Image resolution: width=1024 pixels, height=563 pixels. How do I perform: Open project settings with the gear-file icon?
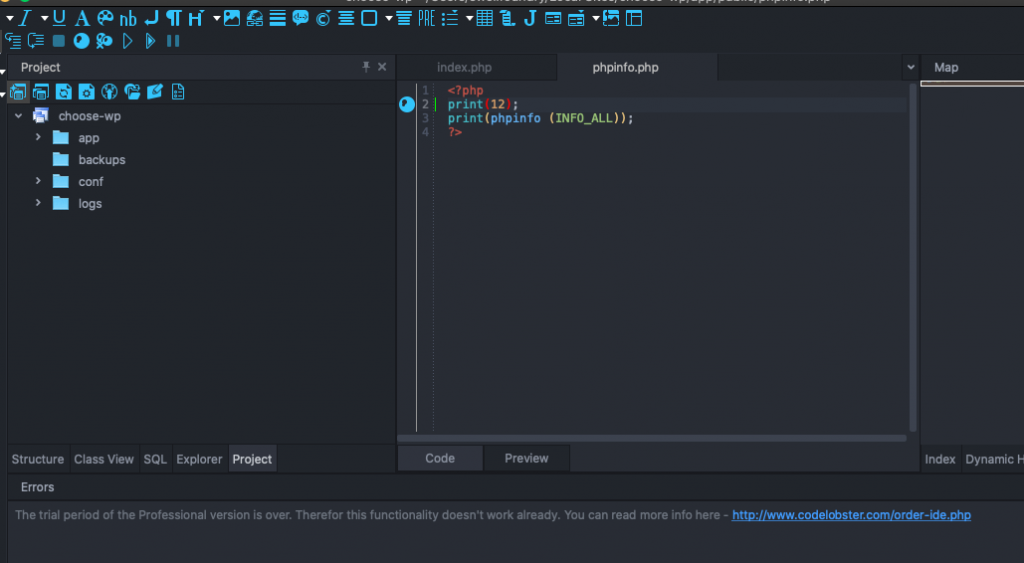[x=86, y=92]
